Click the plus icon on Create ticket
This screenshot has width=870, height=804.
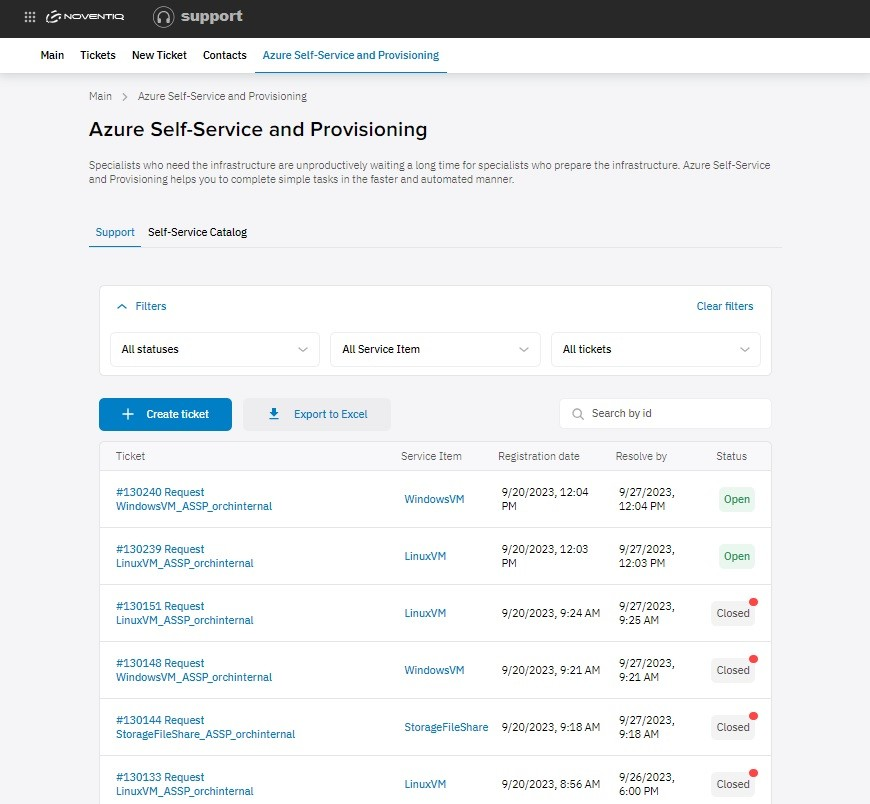pyautogui.click(x=127, y=414)
